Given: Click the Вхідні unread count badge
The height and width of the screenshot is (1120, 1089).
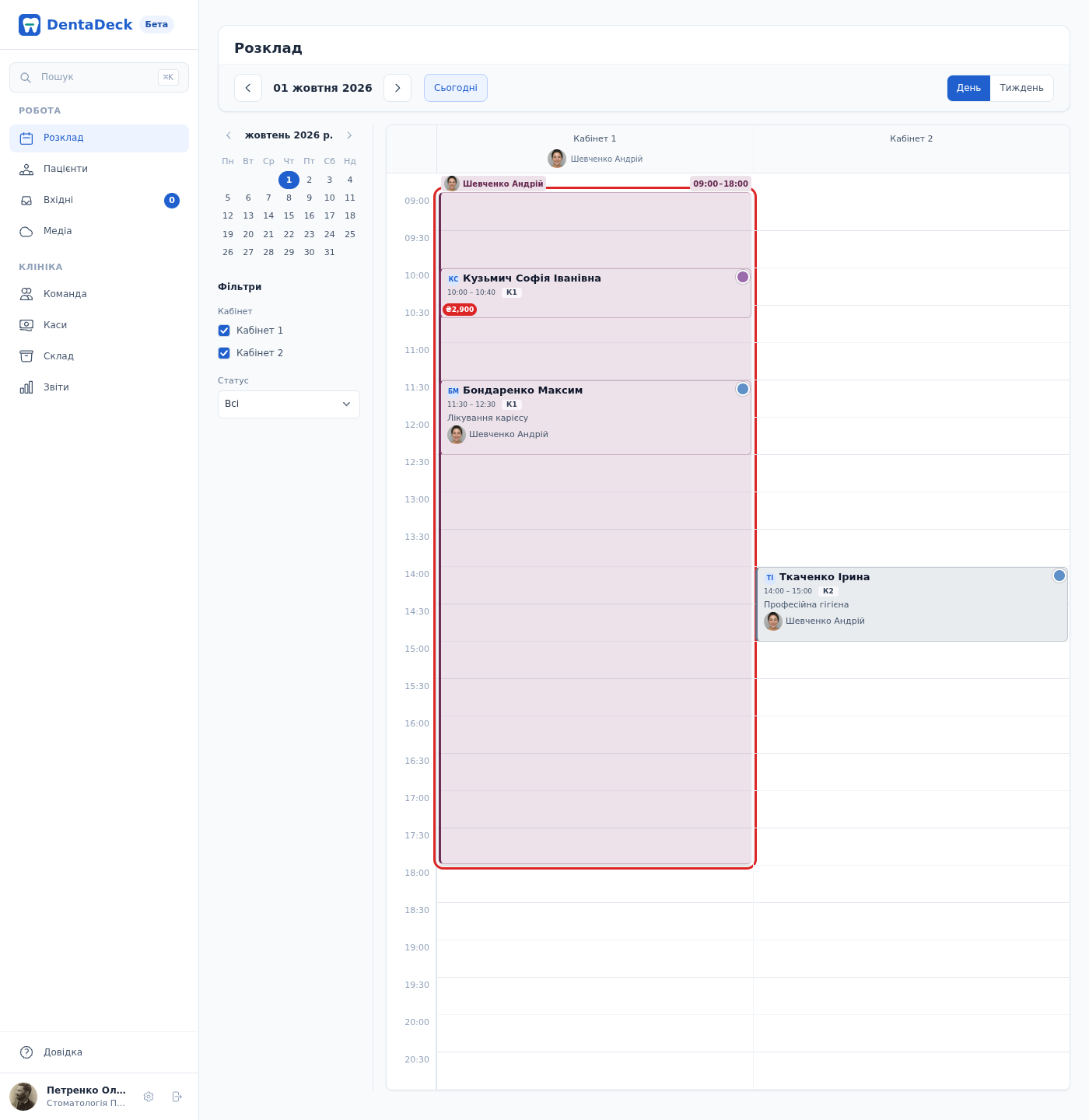Looking at the screenshot, I should coord(172,201).
